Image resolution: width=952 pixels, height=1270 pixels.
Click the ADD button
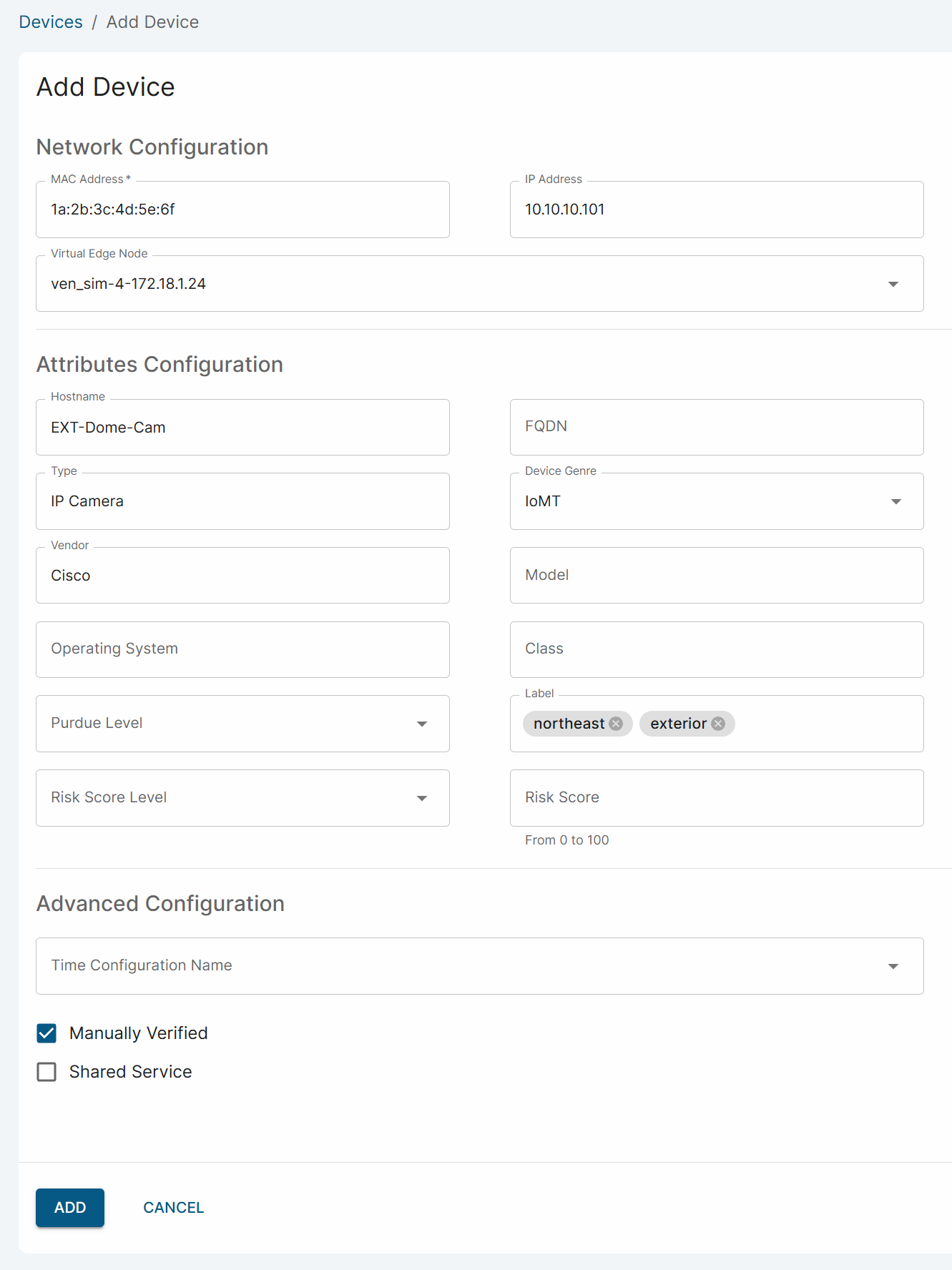tap(70, 1208)
